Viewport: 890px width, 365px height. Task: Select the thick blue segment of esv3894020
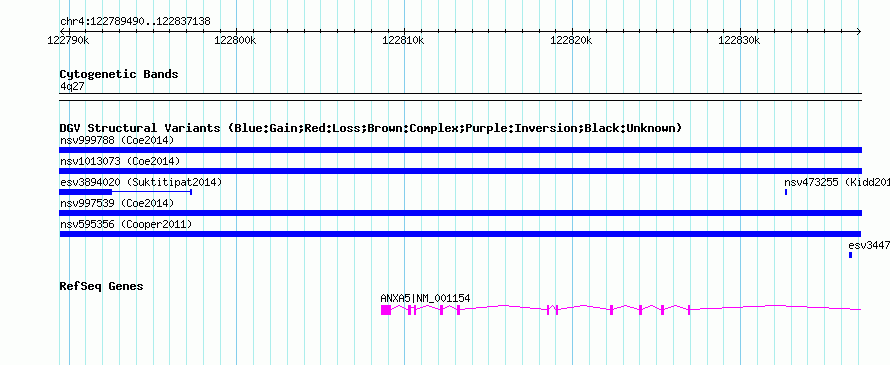coord(86,192)
